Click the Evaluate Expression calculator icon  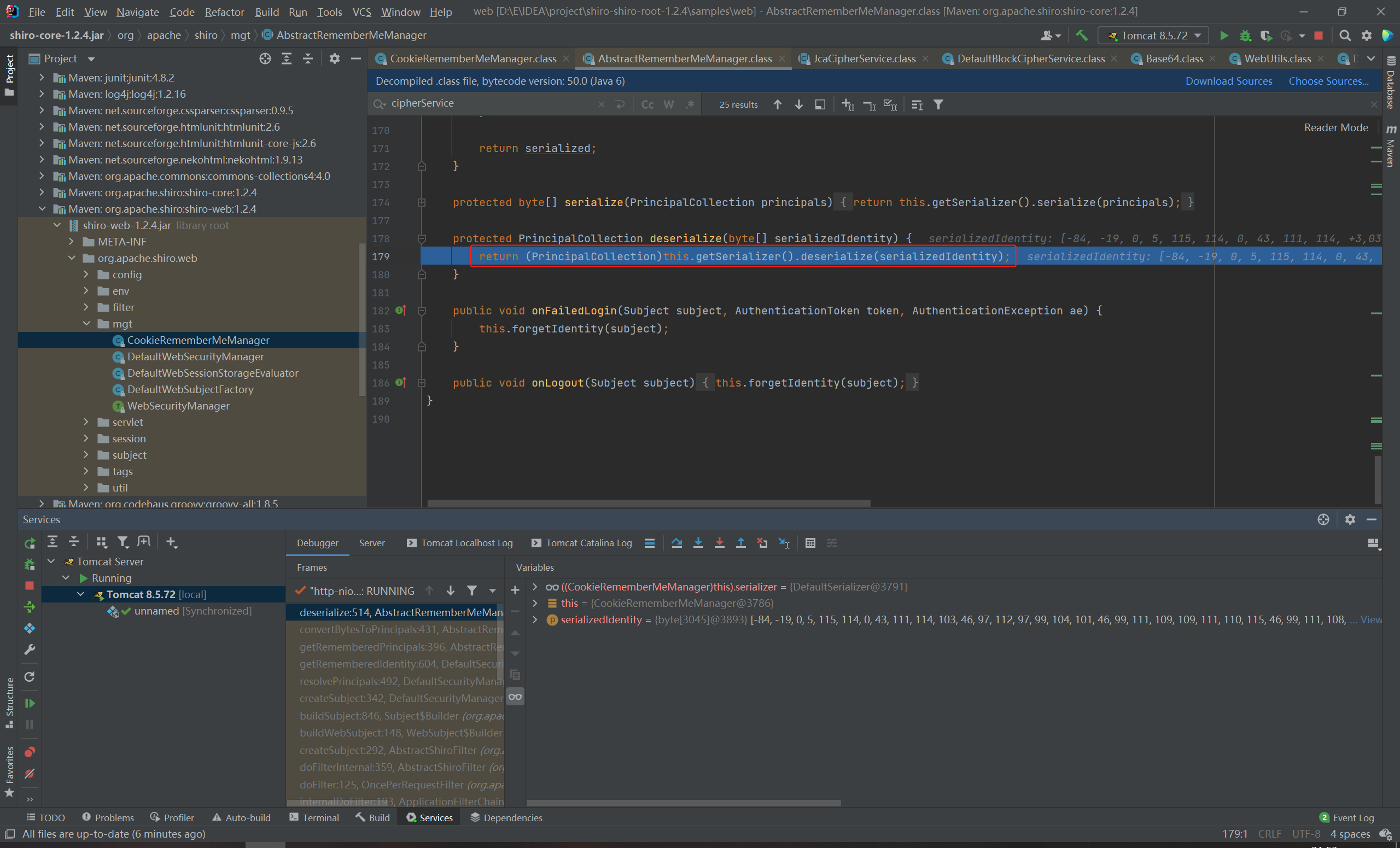[x=810, y=543]
